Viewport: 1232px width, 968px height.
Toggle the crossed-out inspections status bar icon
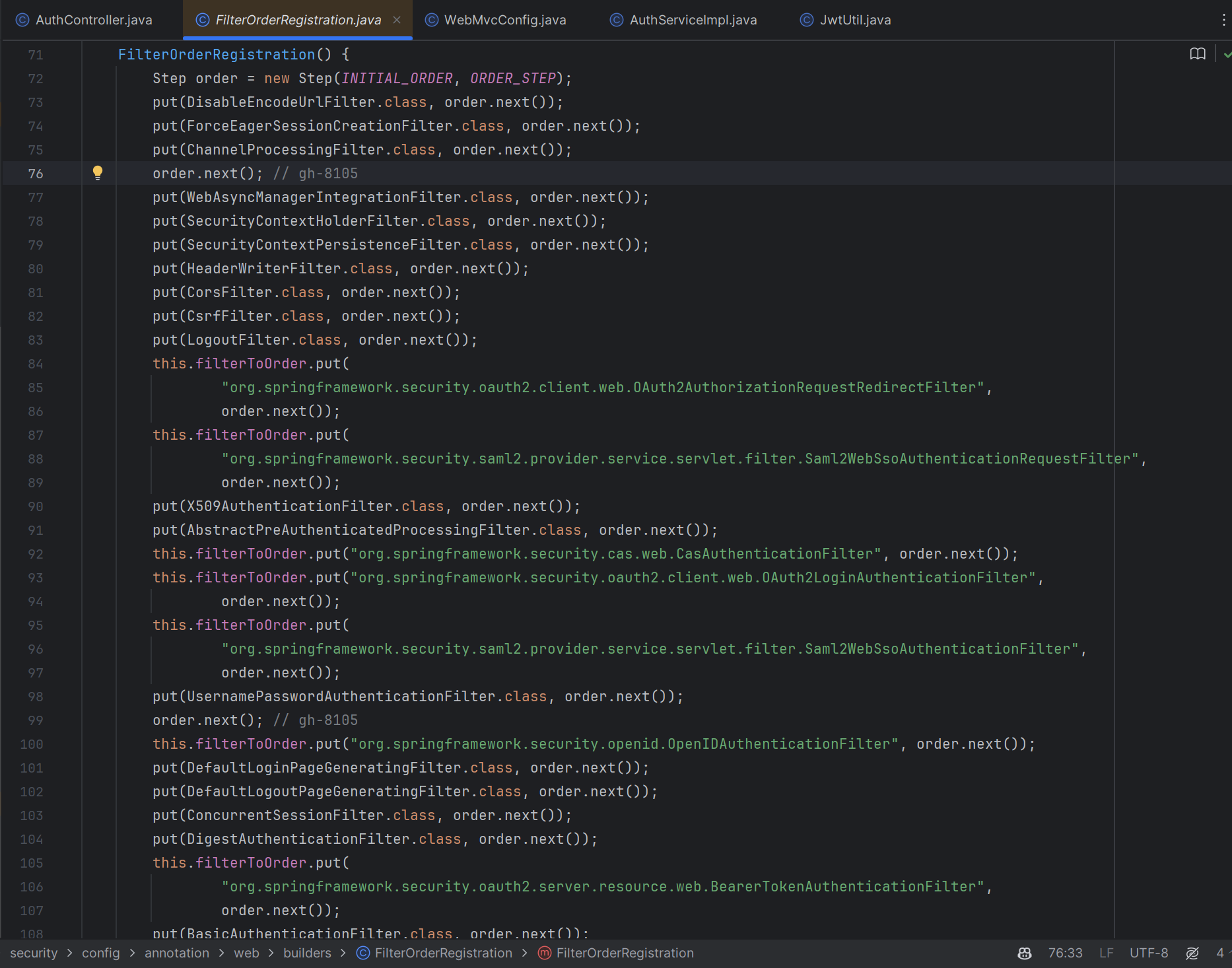click(1192, 953)
